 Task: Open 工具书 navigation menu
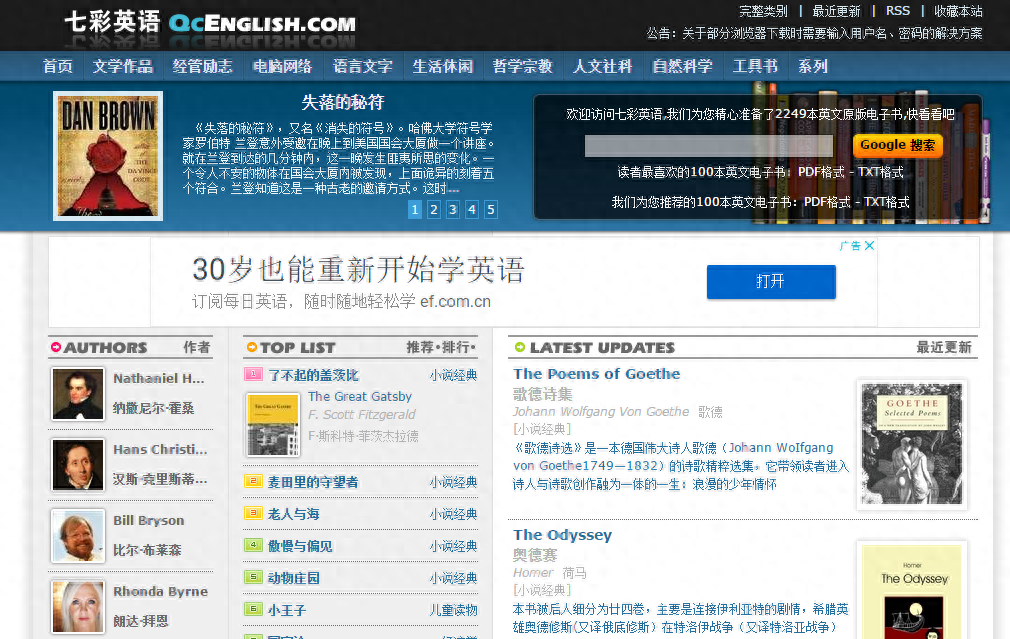click(x=755, y=66)
